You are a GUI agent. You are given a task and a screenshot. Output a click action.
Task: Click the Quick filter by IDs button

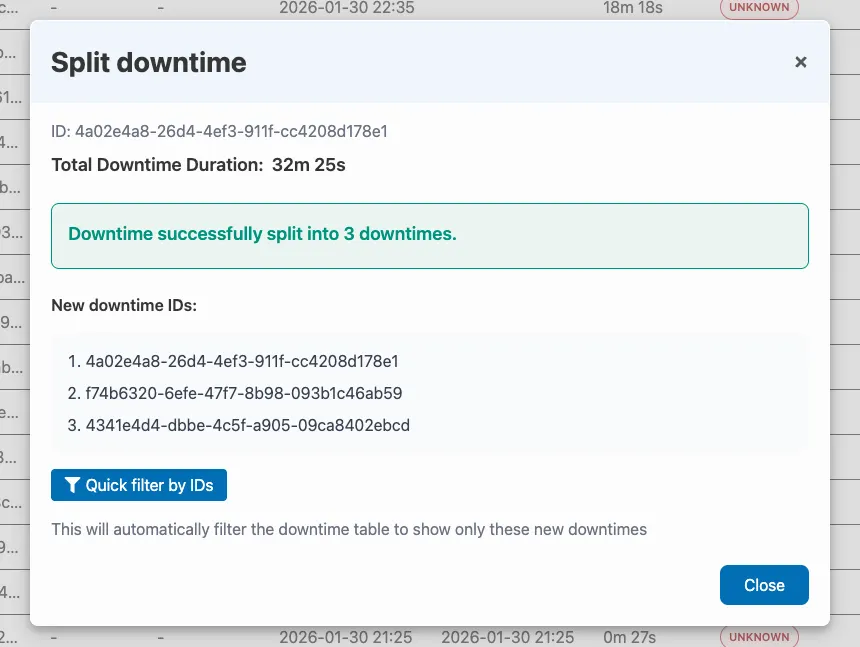pos(139,485)
